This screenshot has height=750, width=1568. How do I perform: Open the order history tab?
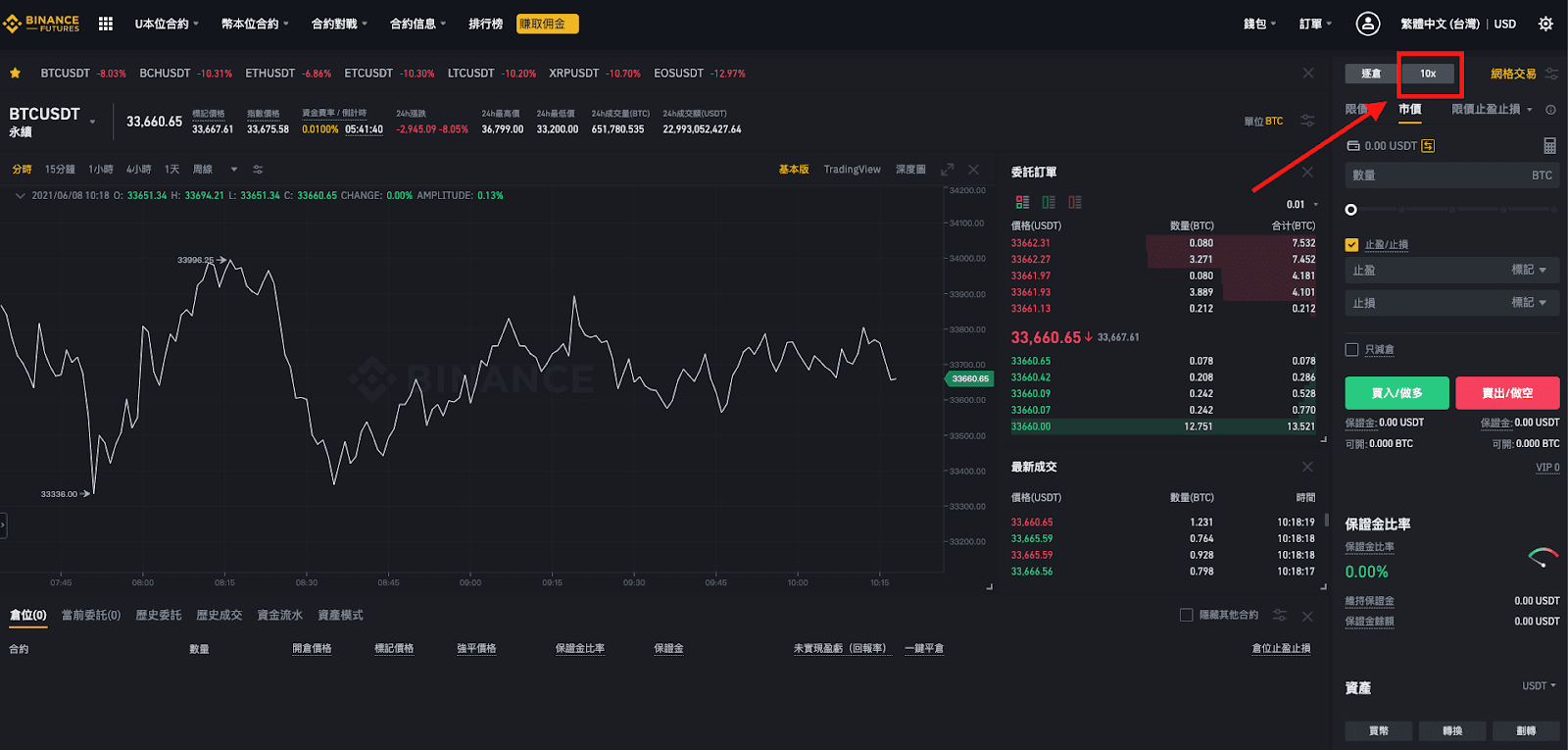tap(159, 616)
